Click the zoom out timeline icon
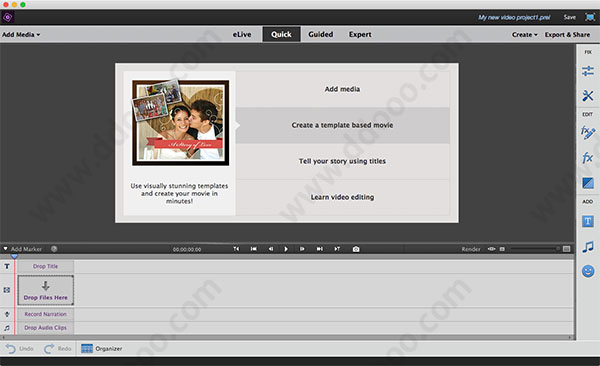The height and width of the screenshot is (366, 600). tap(502, 249)
